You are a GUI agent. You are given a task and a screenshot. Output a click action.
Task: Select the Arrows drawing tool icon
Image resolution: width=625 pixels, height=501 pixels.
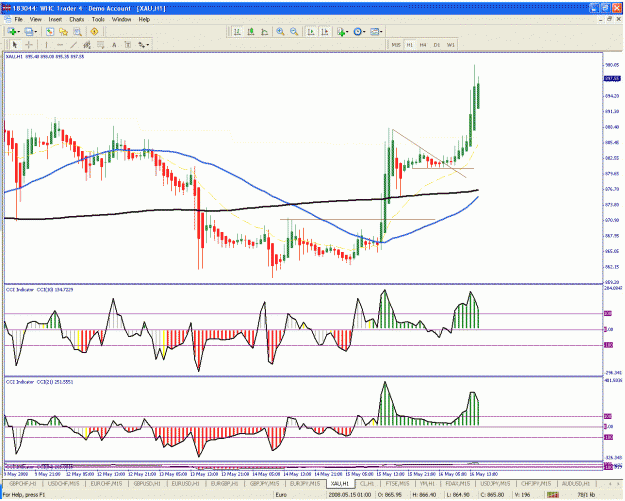[142, 45]
